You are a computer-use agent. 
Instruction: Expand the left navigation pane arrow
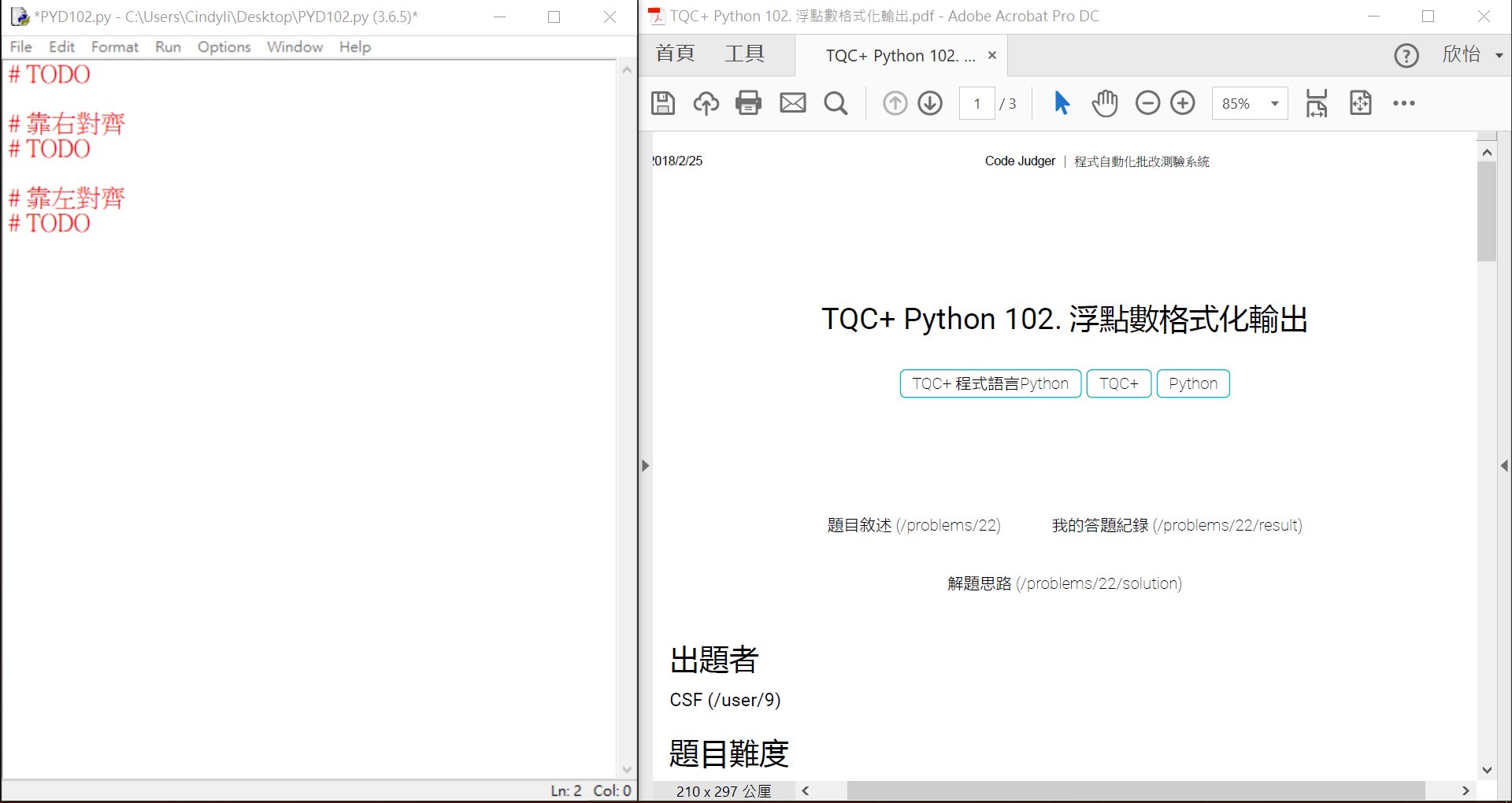[646, 465]
